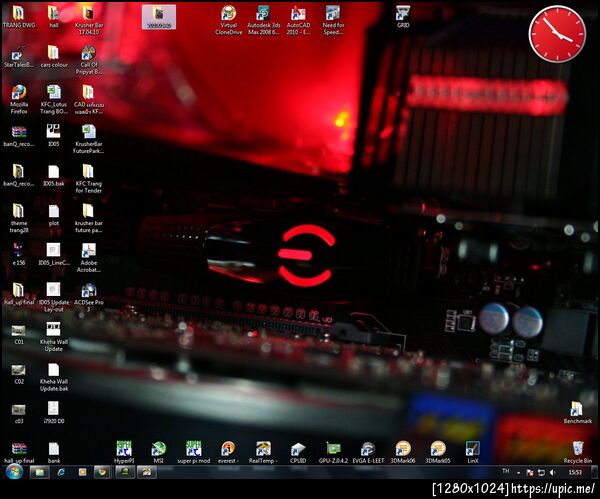Open the Benchmark folder

pyautogui.click(x=577, y=413)
